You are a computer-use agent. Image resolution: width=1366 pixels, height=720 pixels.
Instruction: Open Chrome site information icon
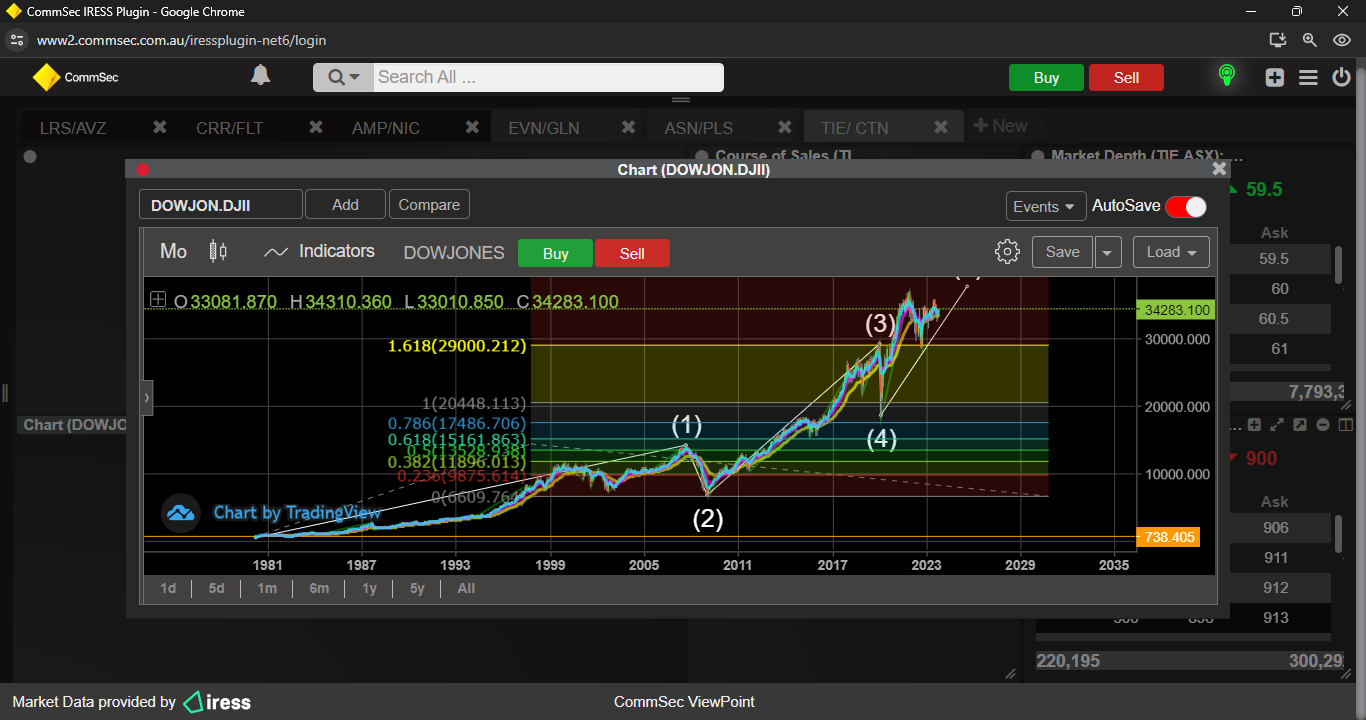click(16, 40)
